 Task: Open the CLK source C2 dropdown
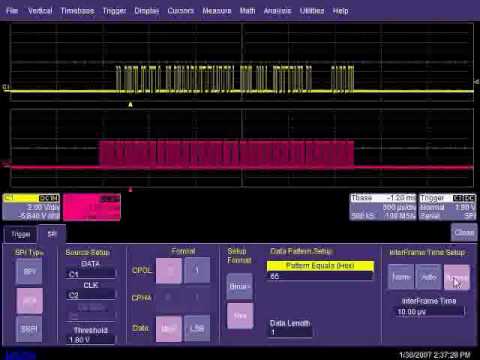click(91, 295)
